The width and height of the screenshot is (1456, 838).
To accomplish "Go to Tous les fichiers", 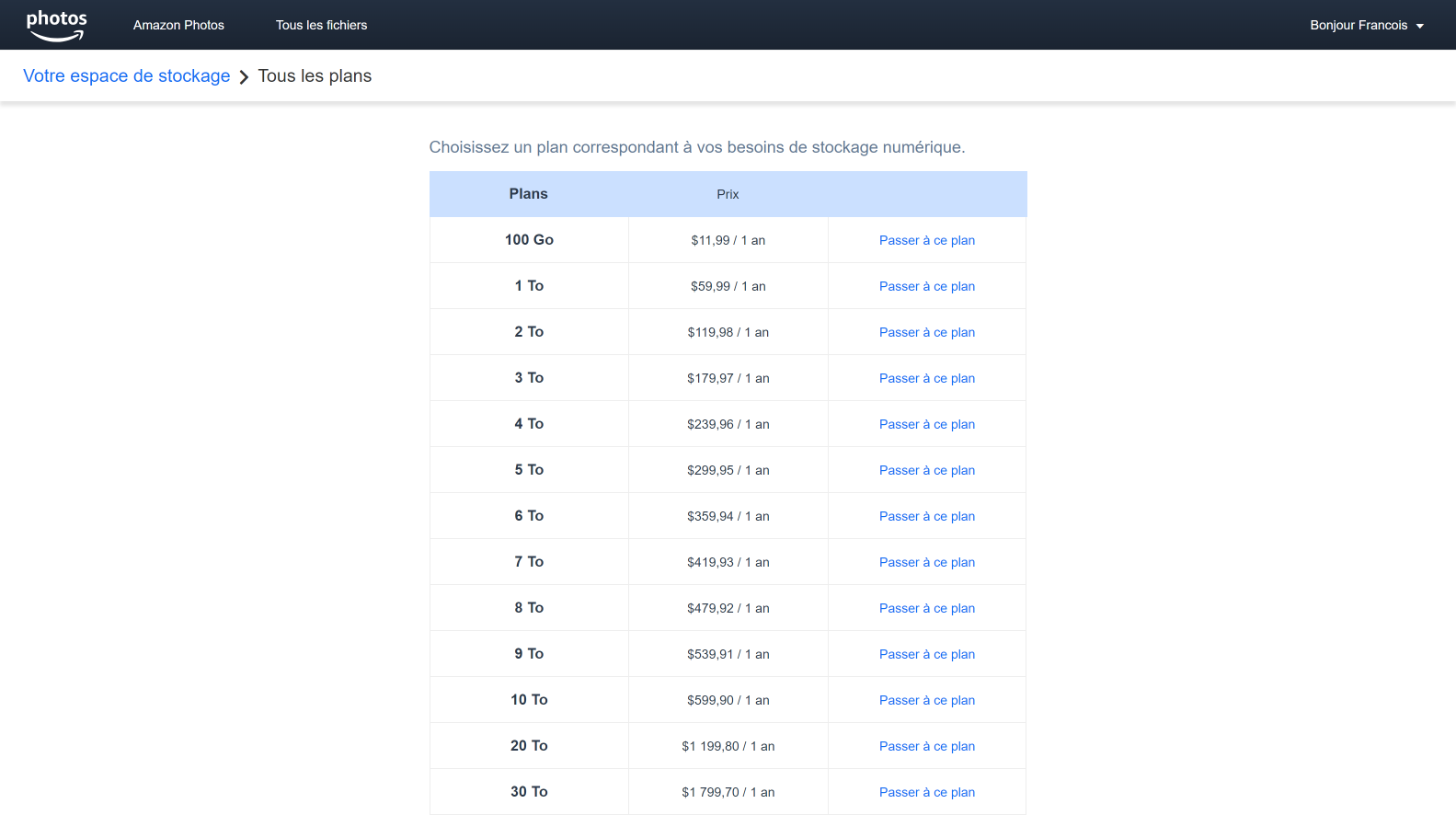I will [321, 25].
